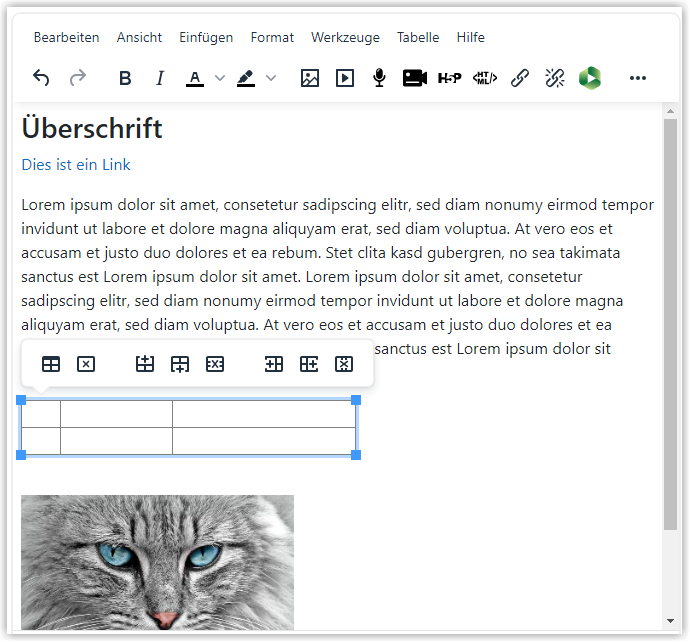Apply the text color button

pyautogui.click(x=195, y=78)
